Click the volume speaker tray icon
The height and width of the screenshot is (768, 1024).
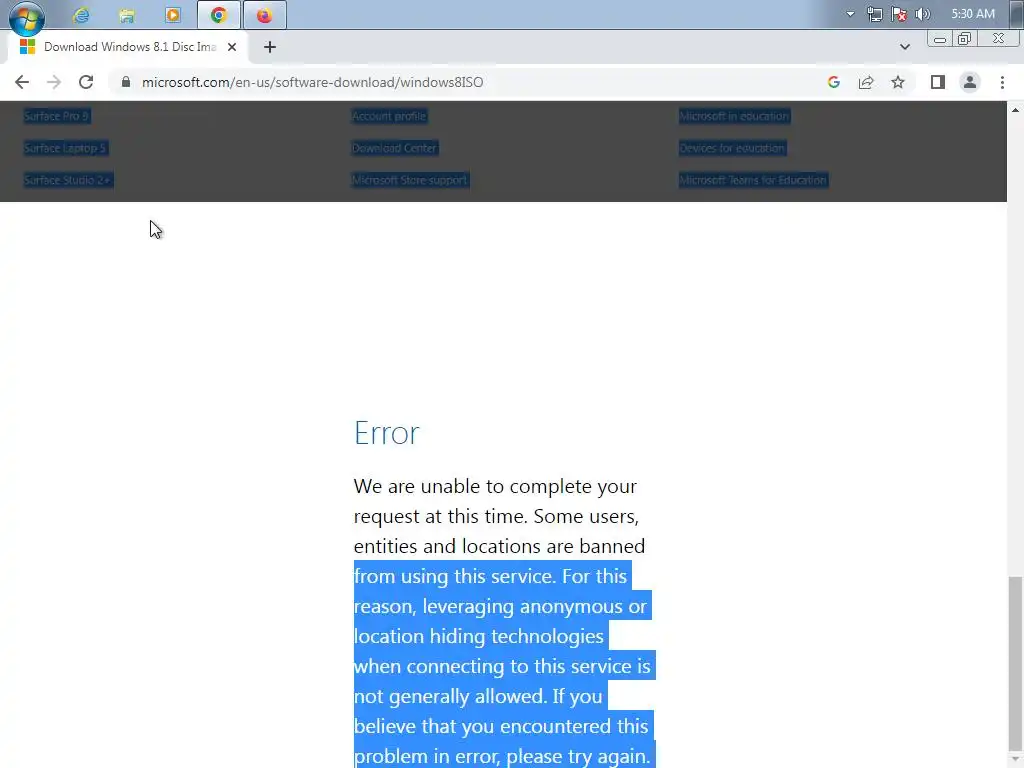tap(923, 14)
